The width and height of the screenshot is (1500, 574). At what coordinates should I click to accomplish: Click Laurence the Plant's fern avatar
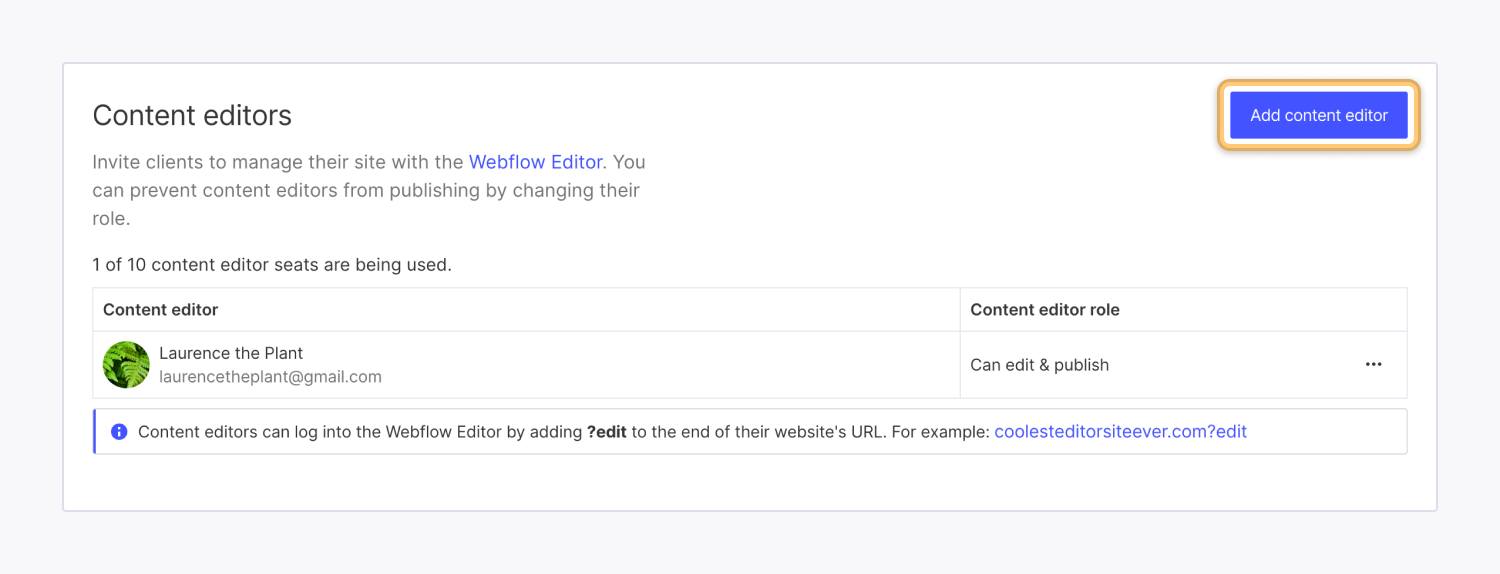126,364
